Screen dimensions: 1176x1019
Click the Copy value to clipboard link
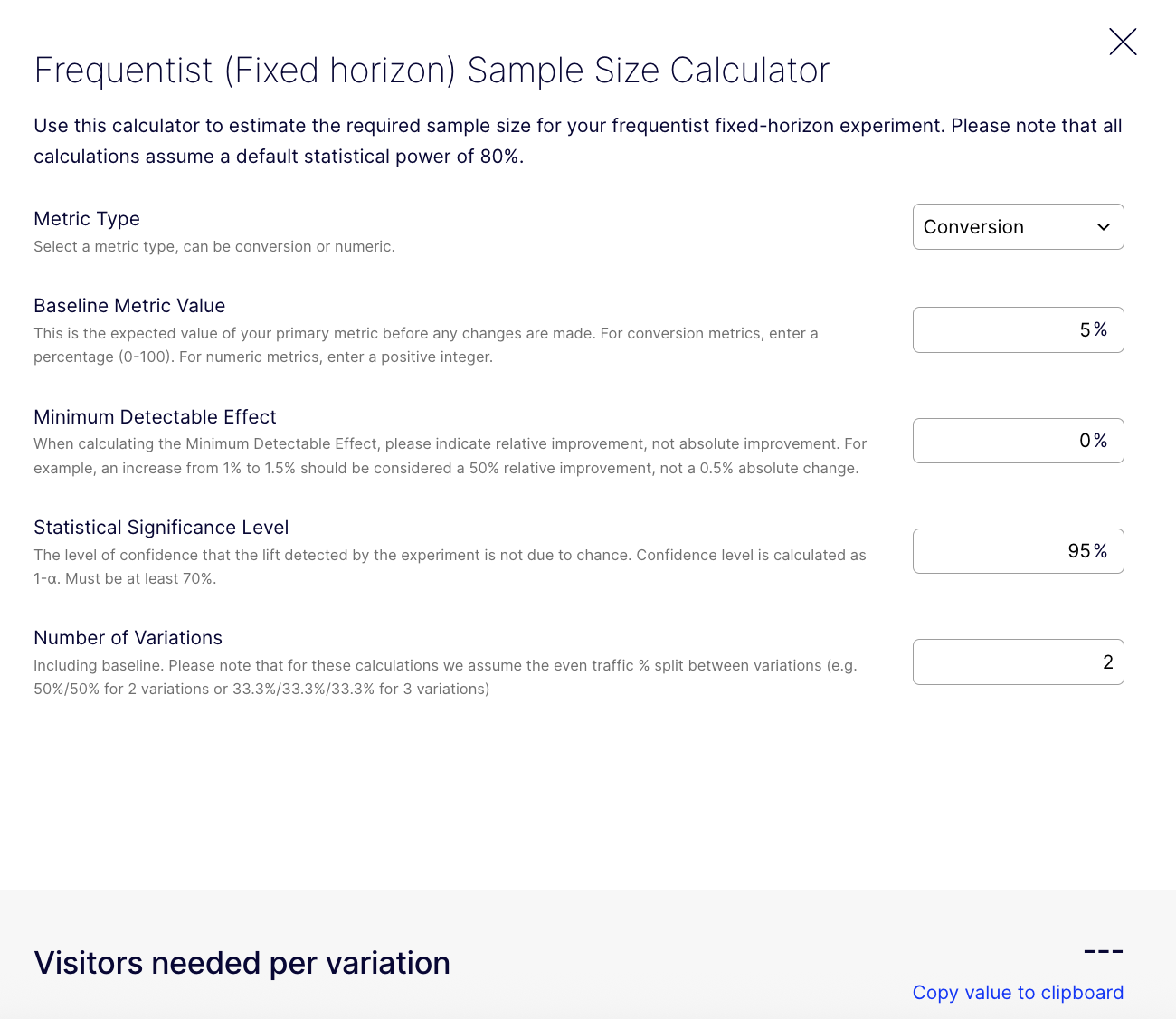tap(1018, 993)
